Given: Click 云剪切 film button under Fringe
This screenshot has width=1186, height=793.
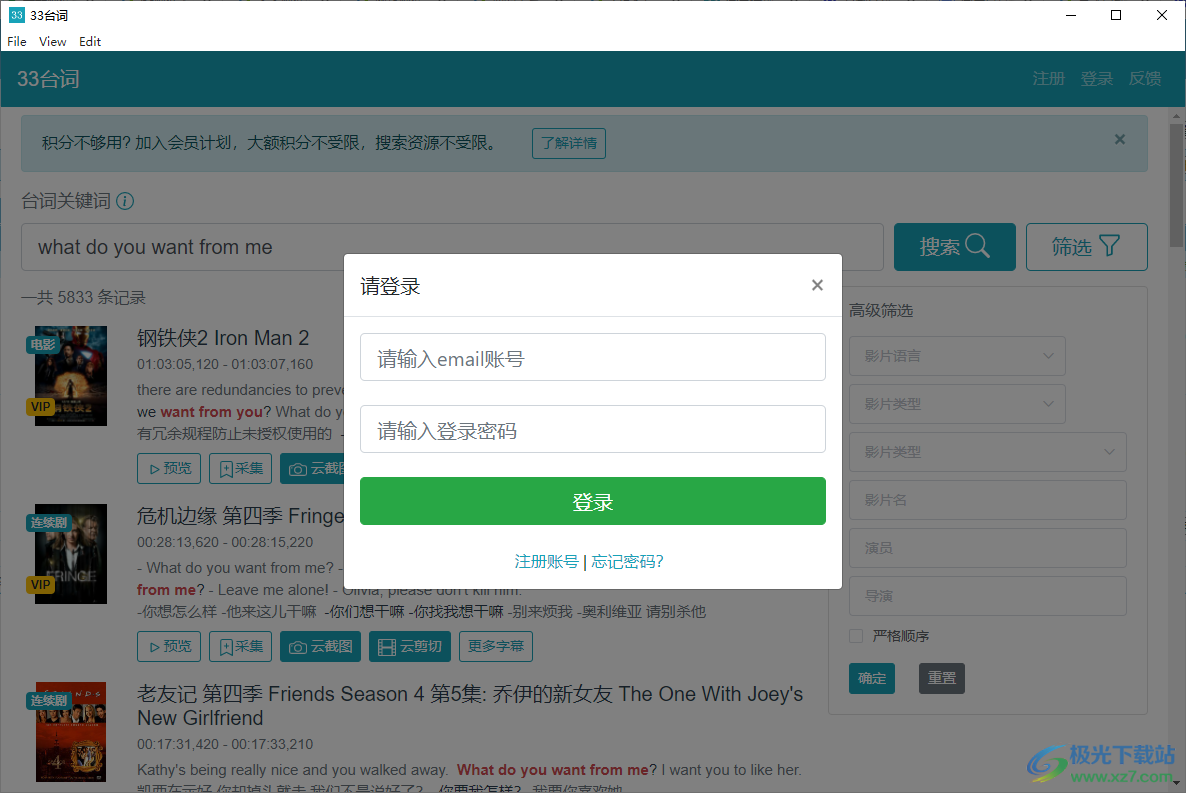Looking at the screenshot, I should pos(410,646).
